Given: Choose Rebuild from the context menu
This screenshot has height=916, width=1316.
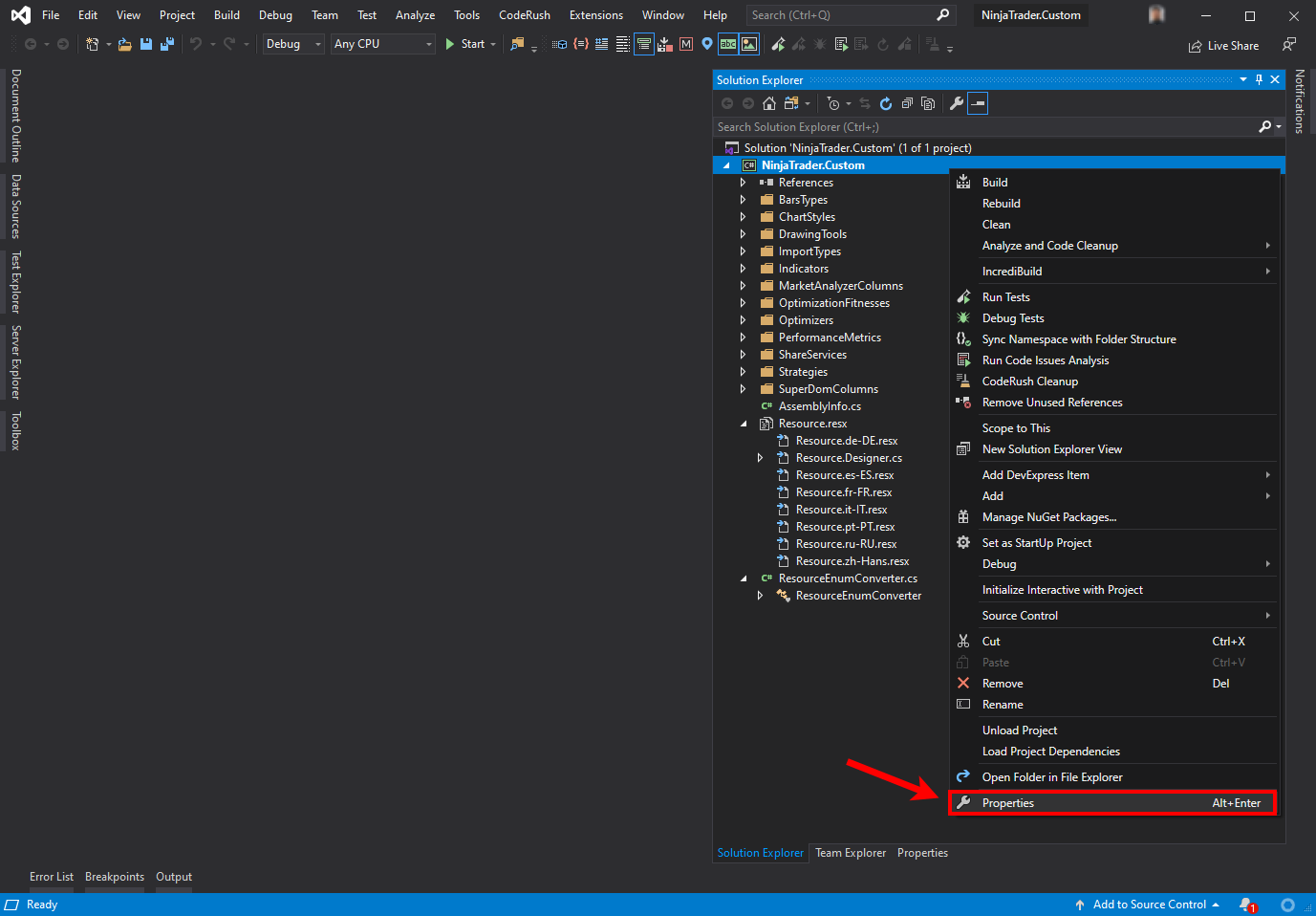Looking at the screenshot, I should [1001, 204].
